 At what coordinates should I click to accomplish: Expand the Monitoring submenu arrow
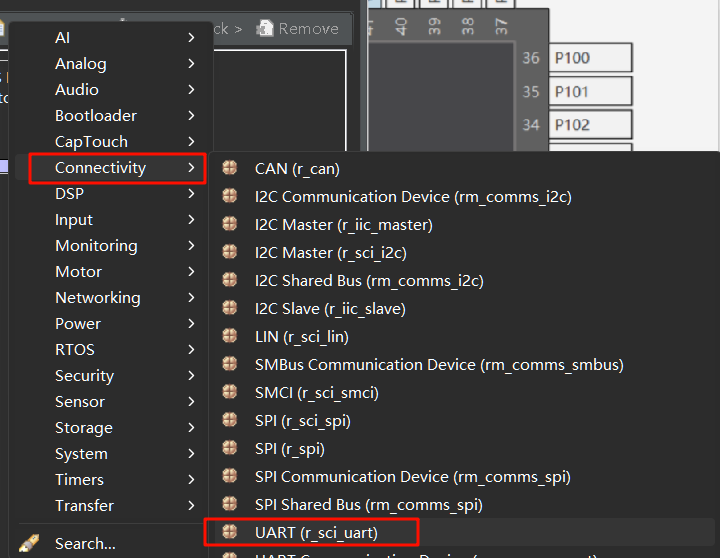pyautogui.click(x=191, y=245)
